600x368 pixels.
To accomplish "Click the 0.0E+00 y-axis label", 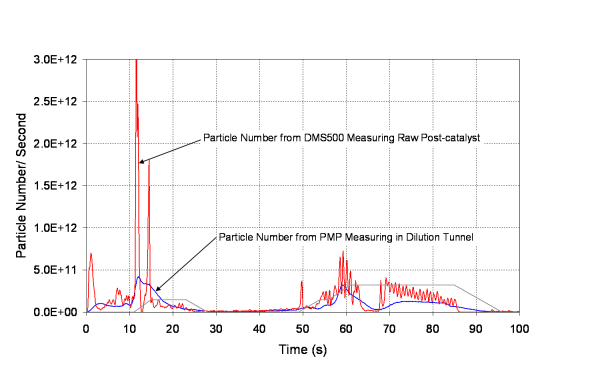I will point(55,312).
